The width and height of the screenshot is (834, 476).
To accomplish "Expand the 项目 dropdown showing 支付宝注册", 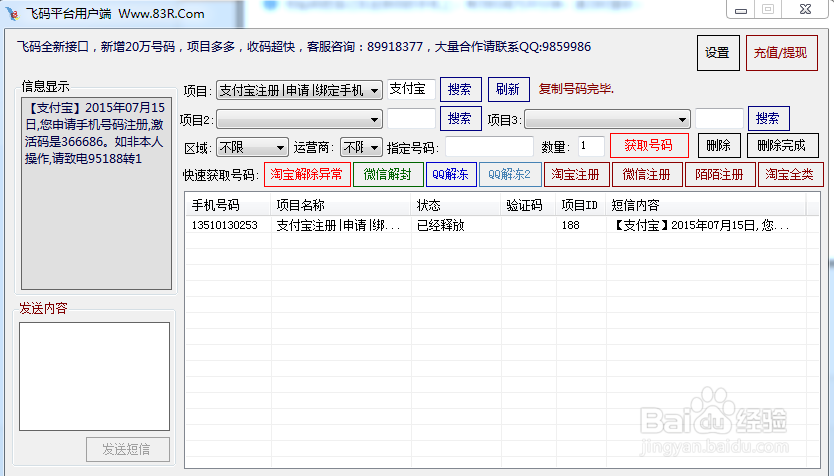I will pos(299,90).
